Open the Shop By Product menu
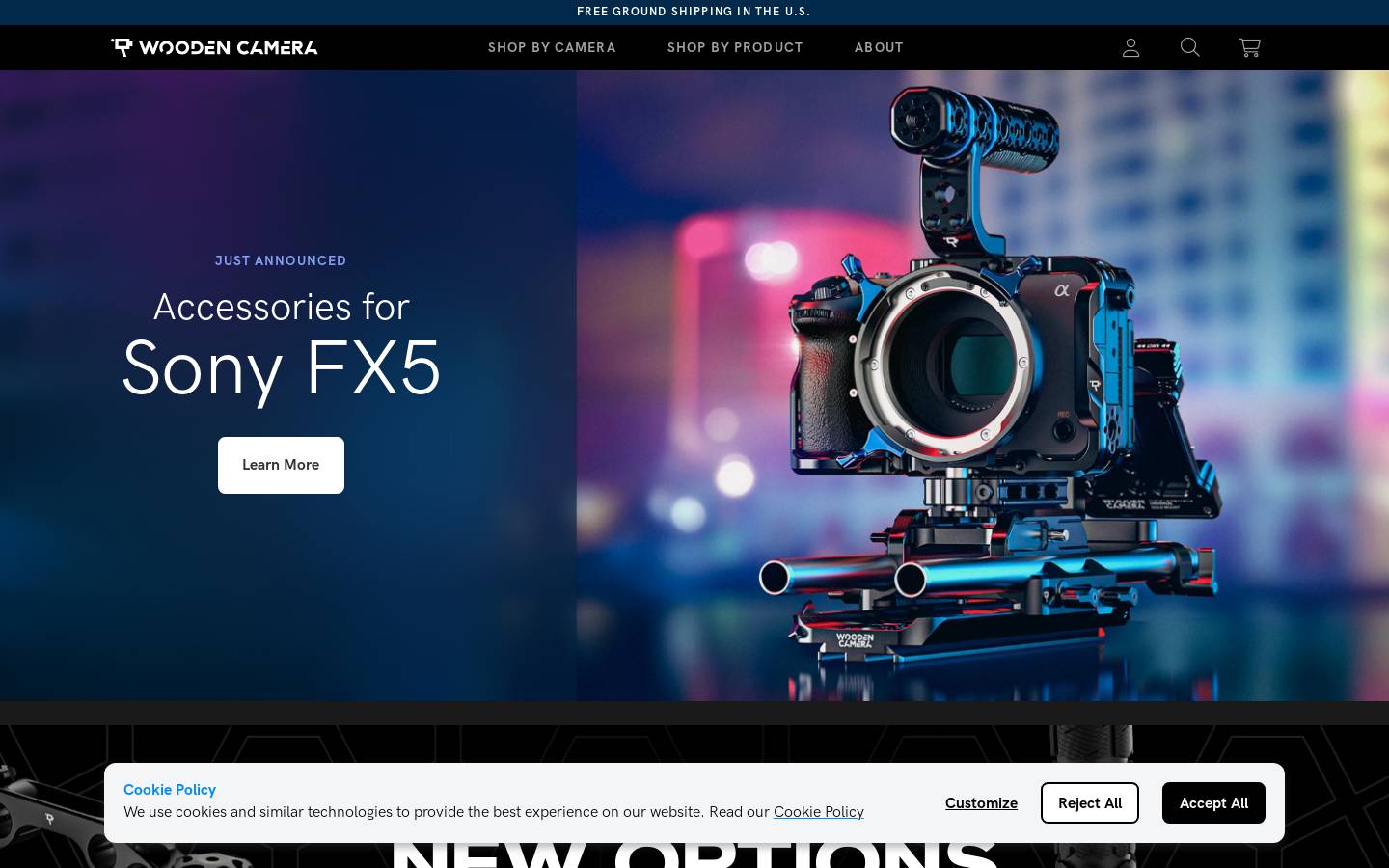1389x868 pixels. pyautogui.click(x=735, y=47)
